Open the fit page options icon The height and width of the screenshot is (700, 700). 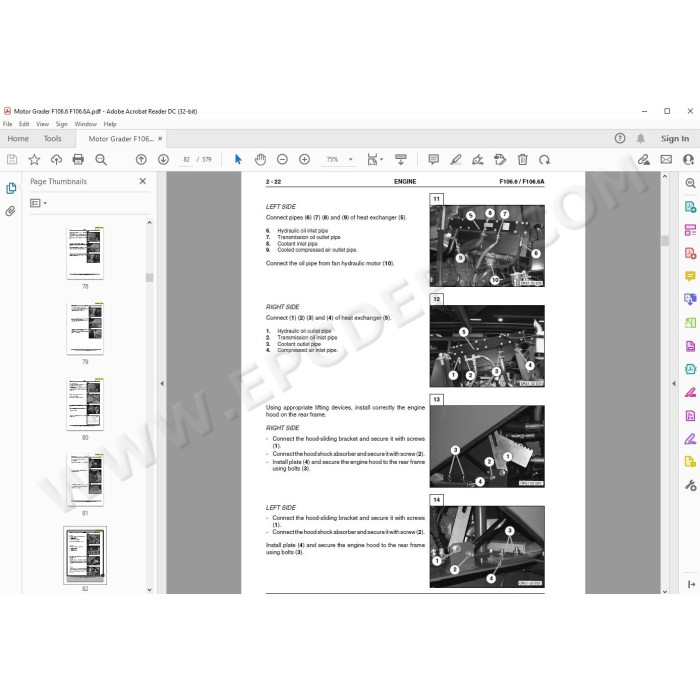point(374,159)
